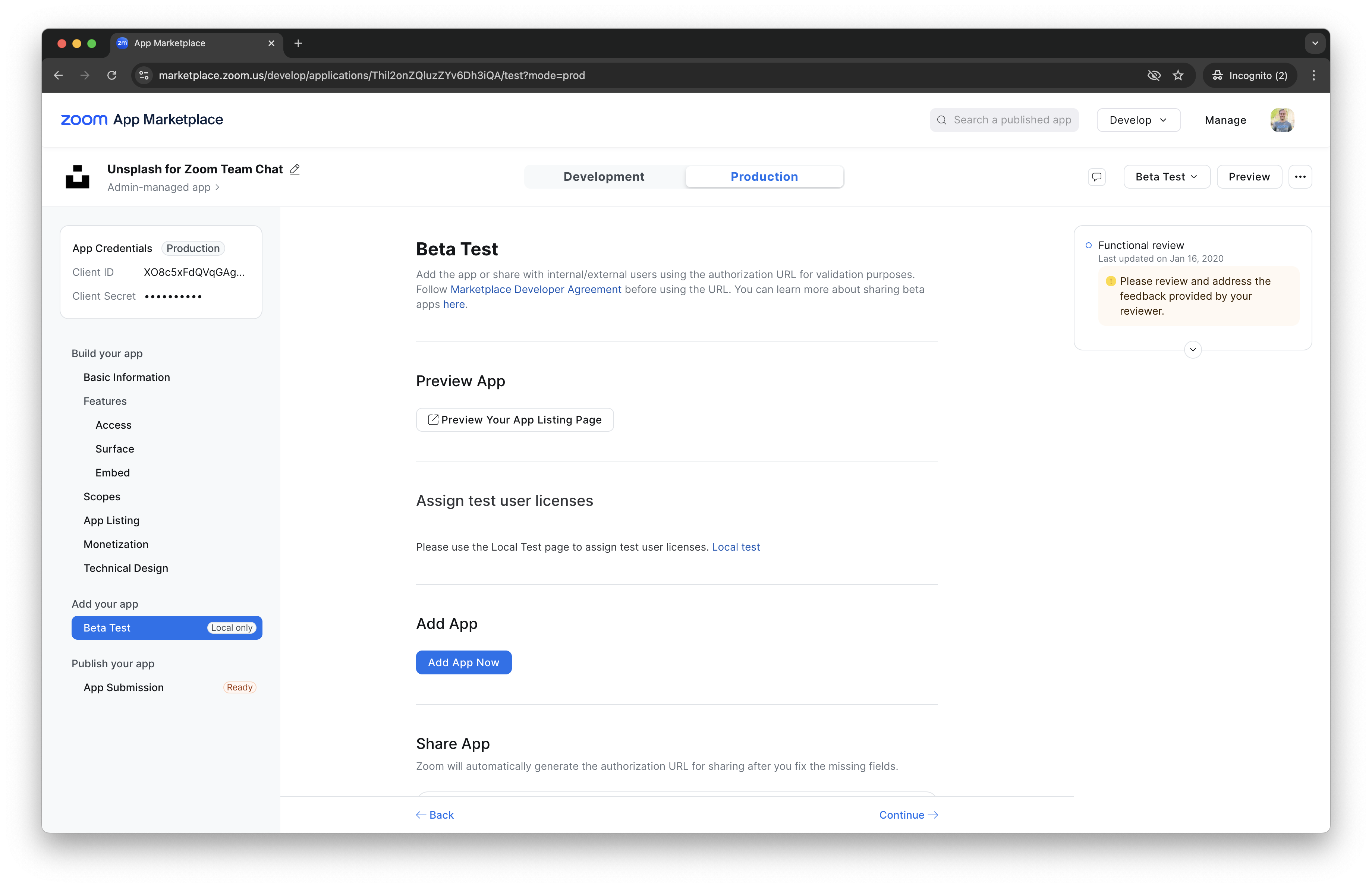This screenshot has width=1372, height=888.
Task: Bookmark this page with the star icon
Action: pyautogui.click(x=1178, y=75)
